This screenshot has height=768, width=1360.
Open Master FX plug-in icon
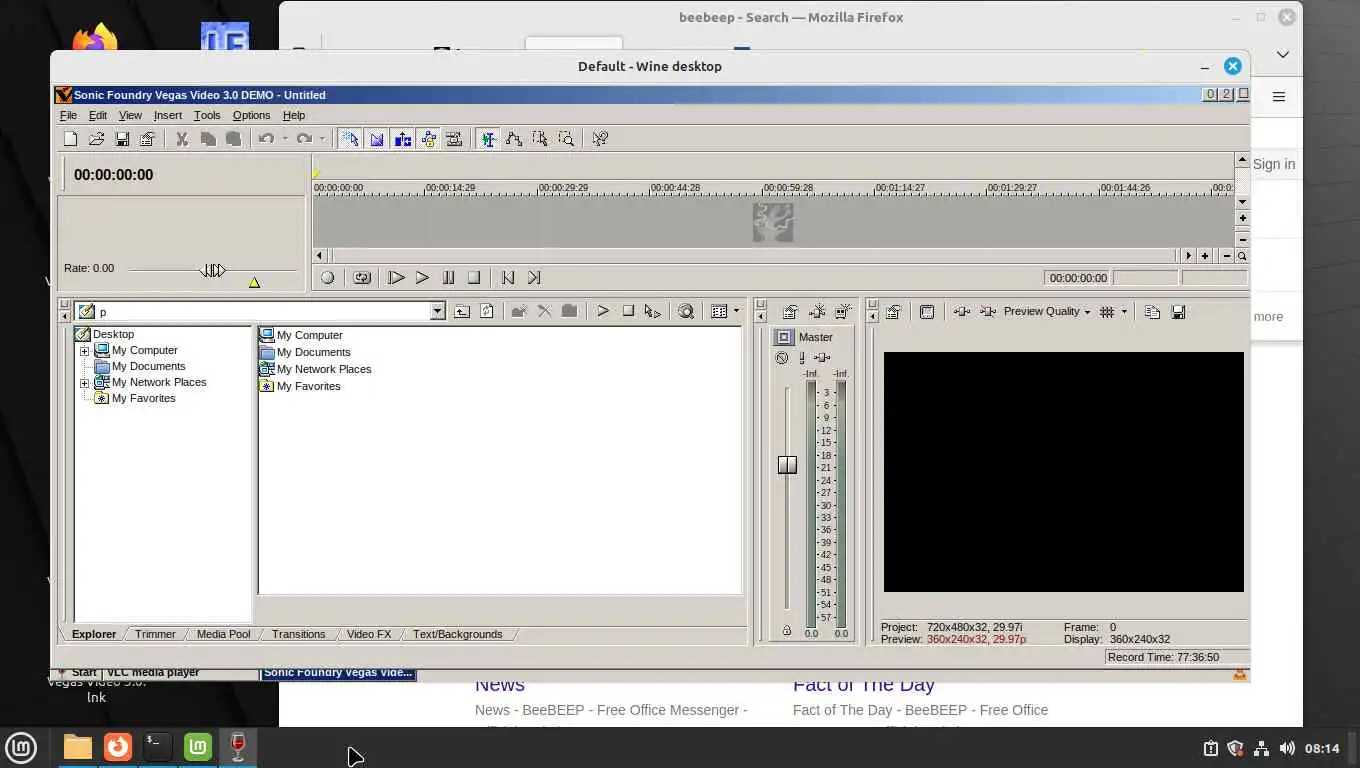click(822, 358)
